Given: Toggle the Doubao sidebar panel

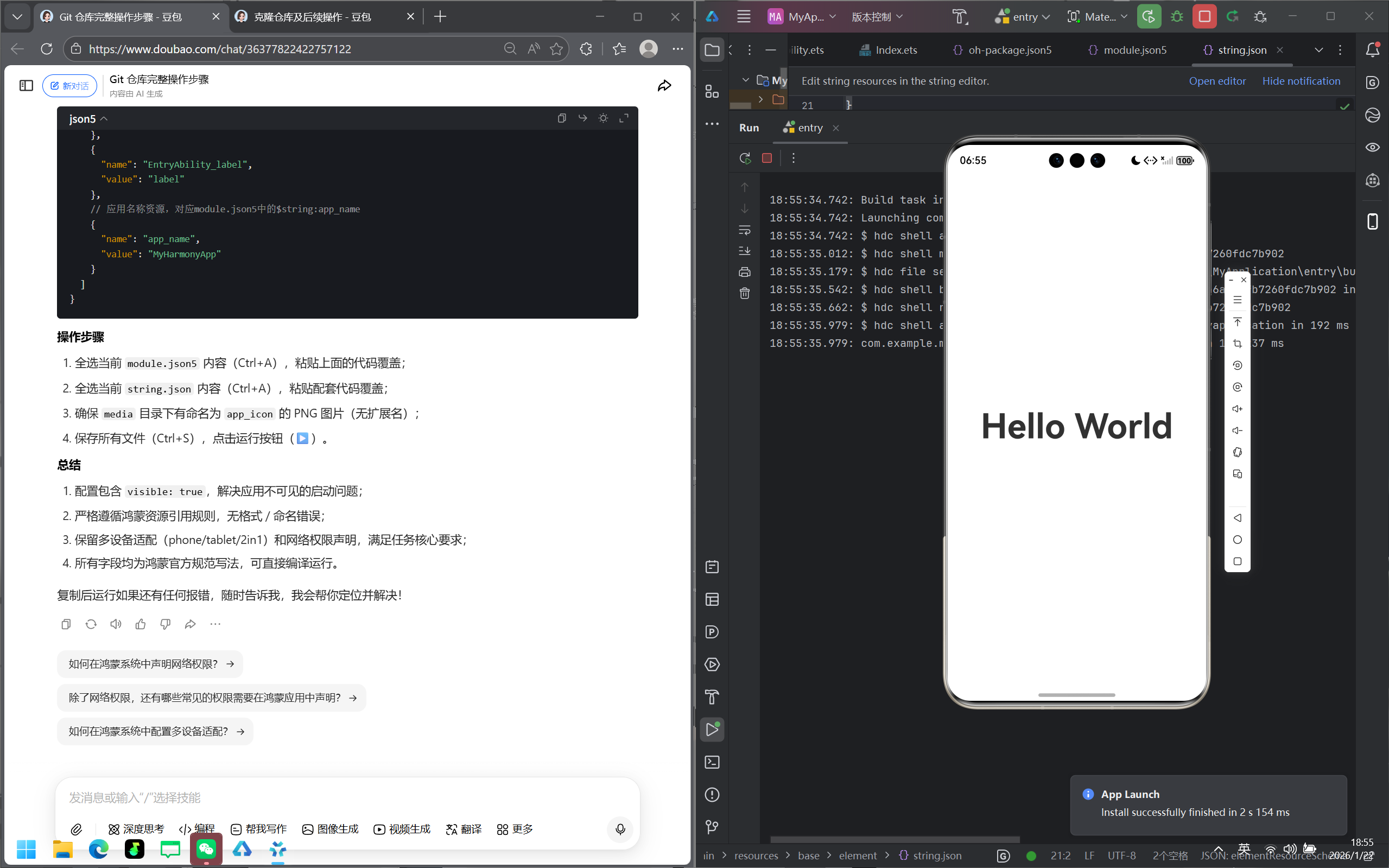Looking at the screenshot, I should [27, 86].
